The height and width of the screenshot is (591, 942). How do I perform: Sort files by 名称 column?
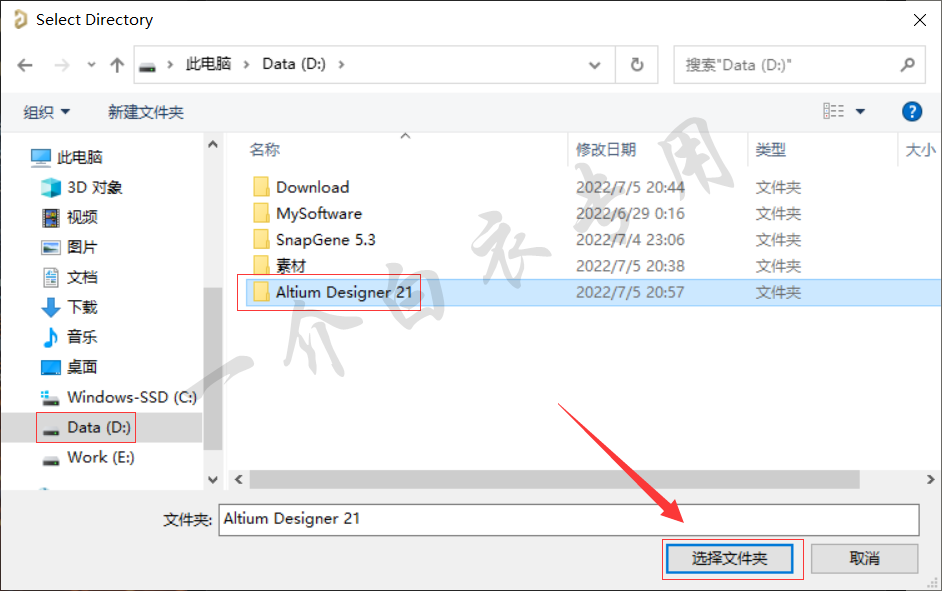[264, 150]
